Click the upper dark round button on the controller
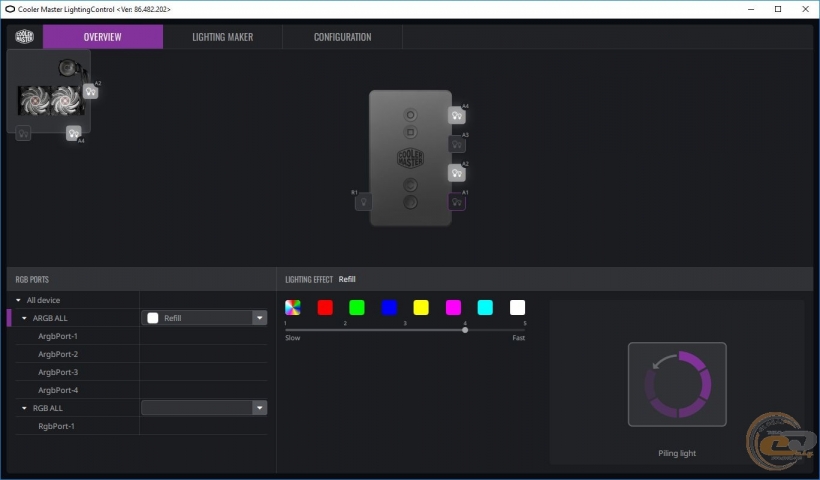The image size is (820, 480). (411, 185)
